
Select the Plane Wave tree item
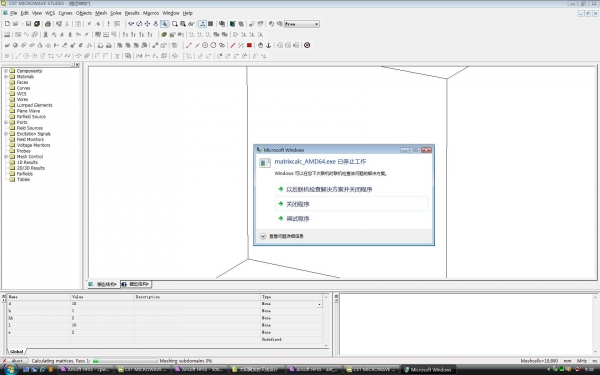[28, 111]
